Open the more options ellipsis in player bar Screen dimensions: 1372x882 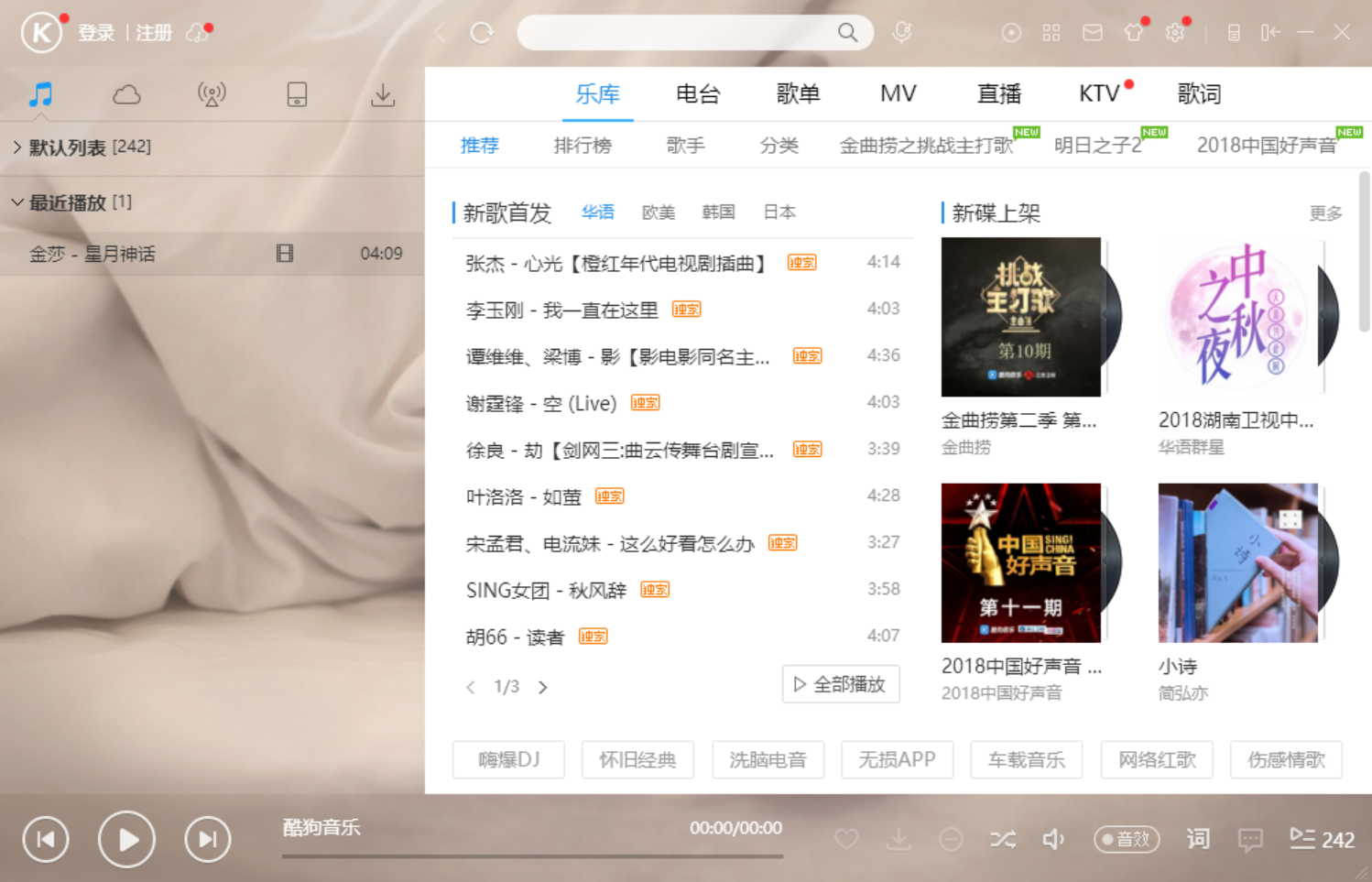[951, 839]
